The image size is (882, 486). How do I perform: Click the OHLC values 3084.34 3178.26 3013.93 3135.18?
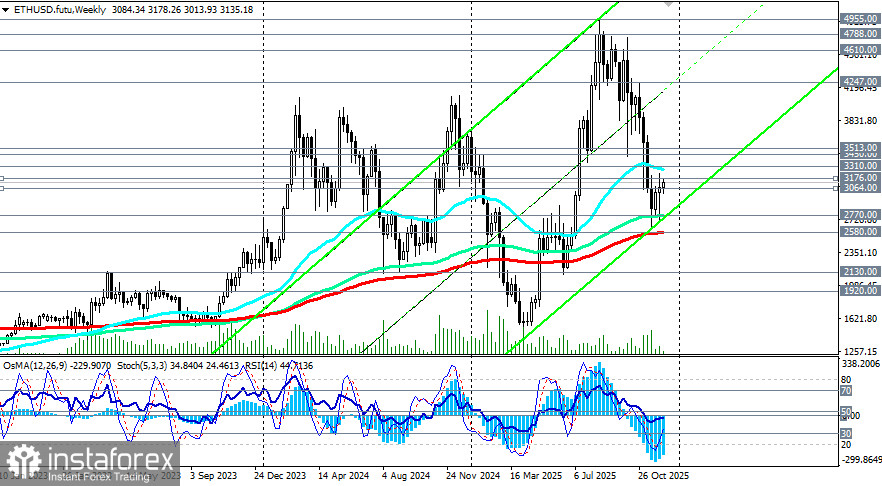click(x=182, y=10)
